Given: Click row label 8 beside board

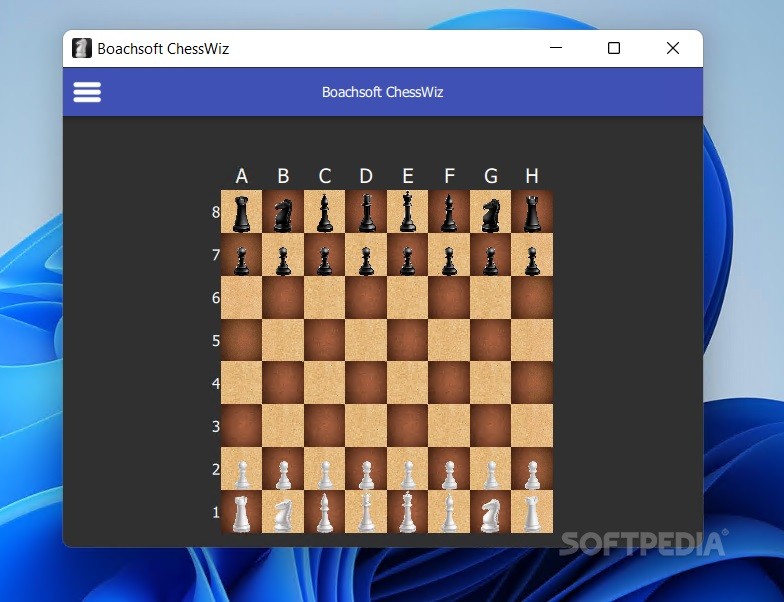Looking at the screenshot, I should click(x=216, y=212).
